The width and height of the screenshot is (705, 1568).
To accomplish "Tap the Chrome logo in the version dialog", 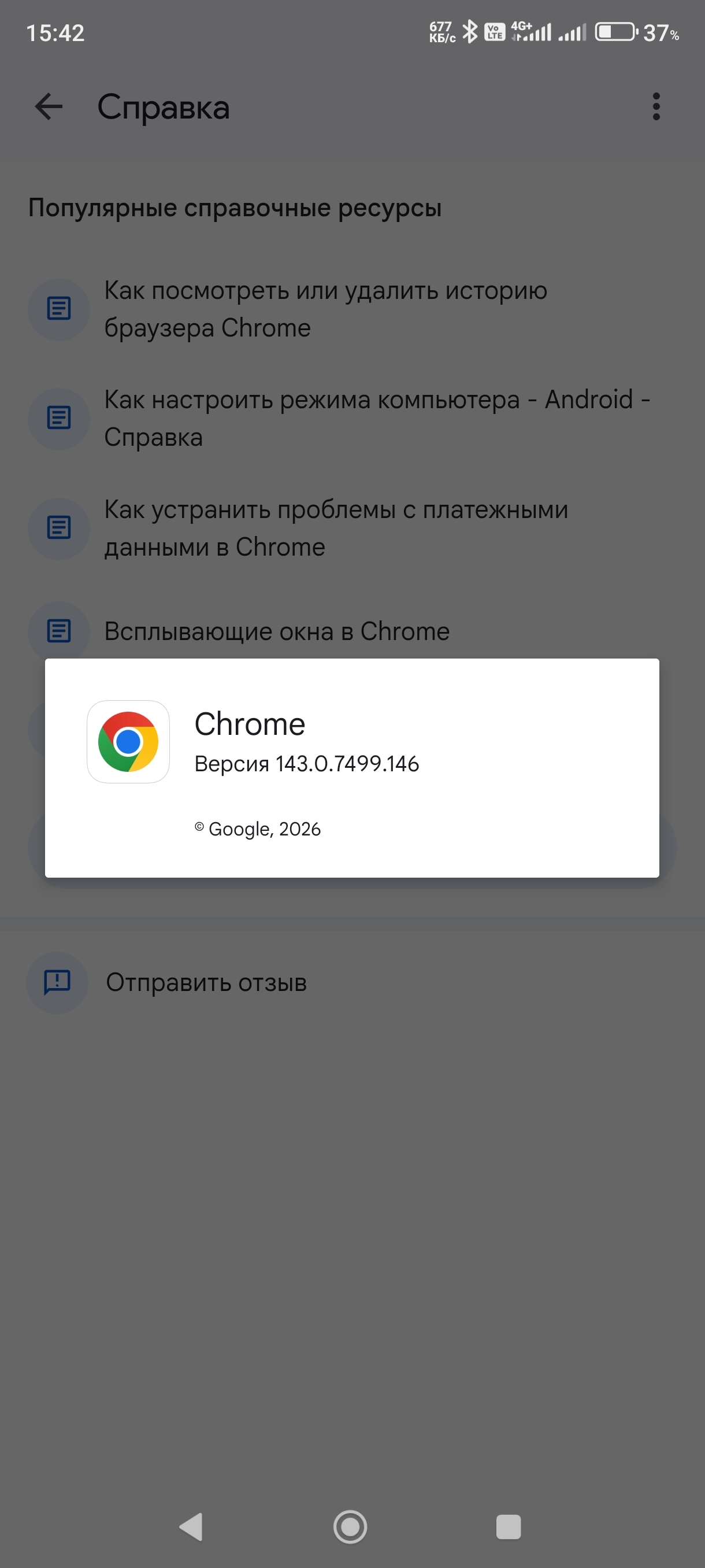I will point(128,741).
